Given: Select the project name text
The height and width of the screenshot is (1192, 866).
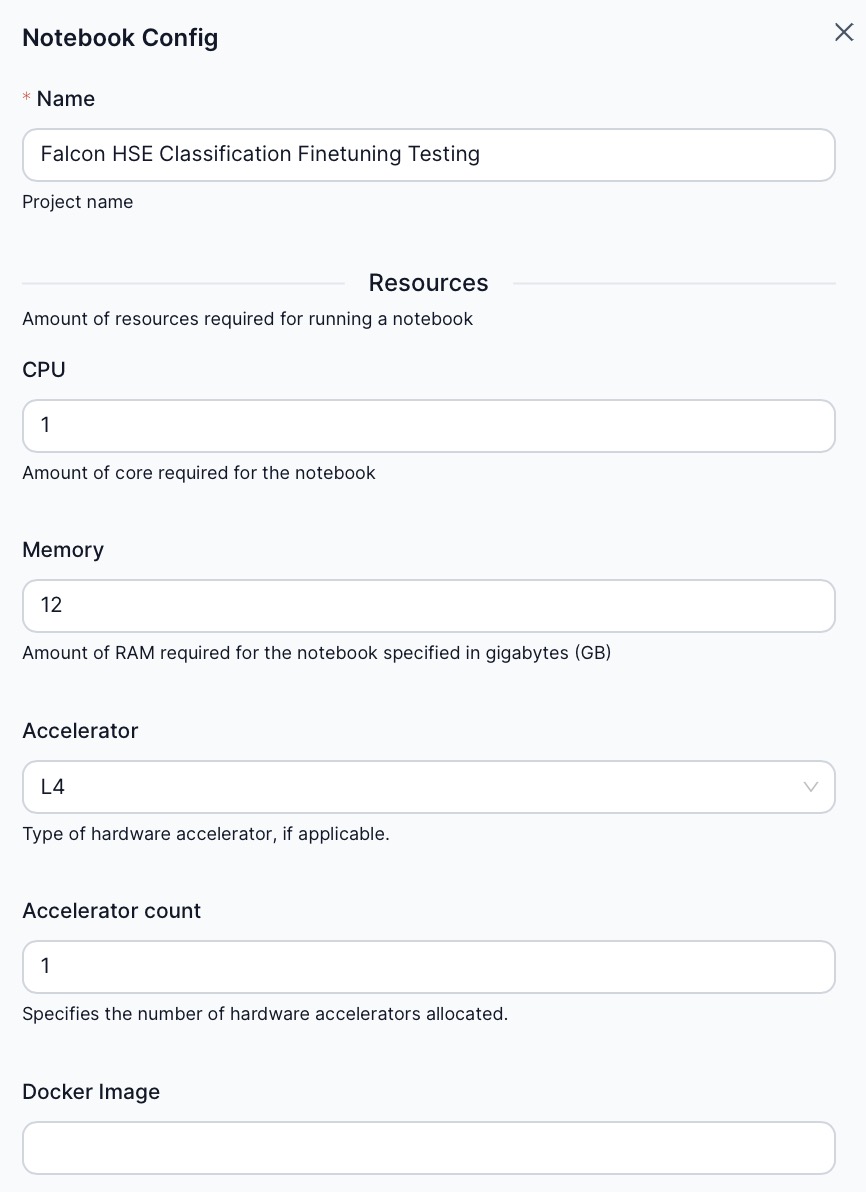Looking at the screenshot, I should (260, 154).
